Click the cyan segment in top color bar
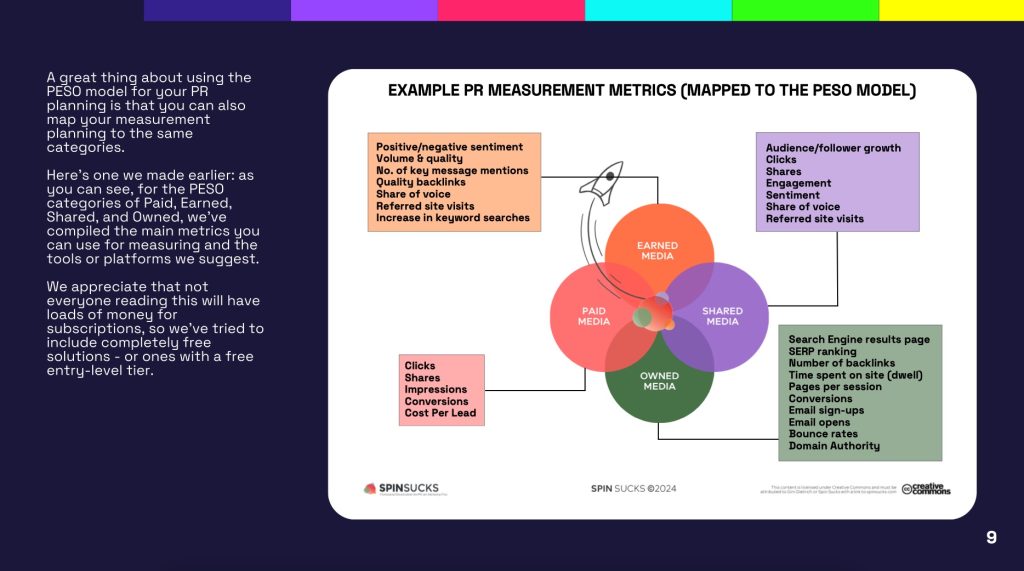 pyautogui.click(x=658, y=10)
